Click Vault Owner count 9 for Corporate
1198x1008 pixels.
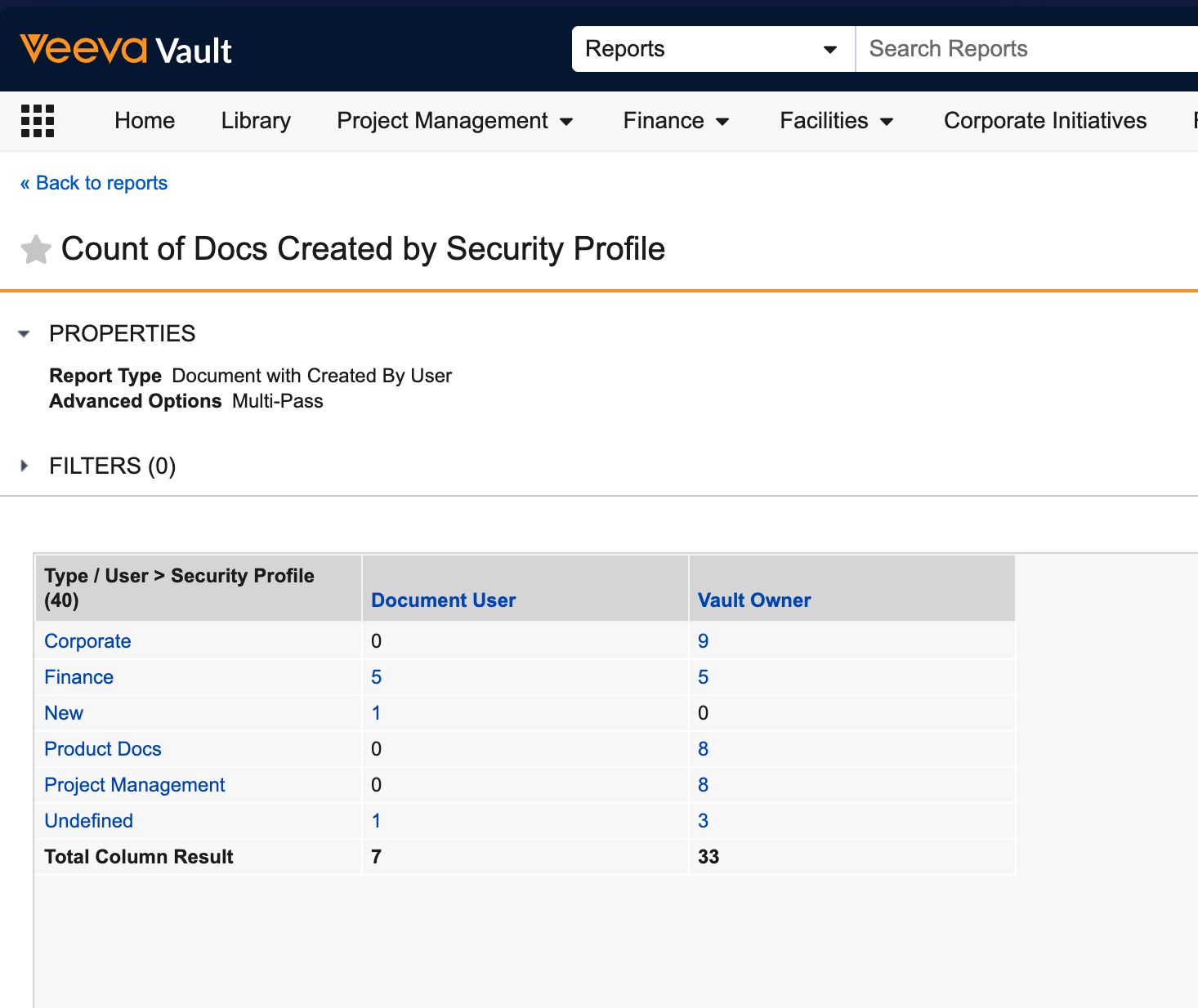[703, 641]
